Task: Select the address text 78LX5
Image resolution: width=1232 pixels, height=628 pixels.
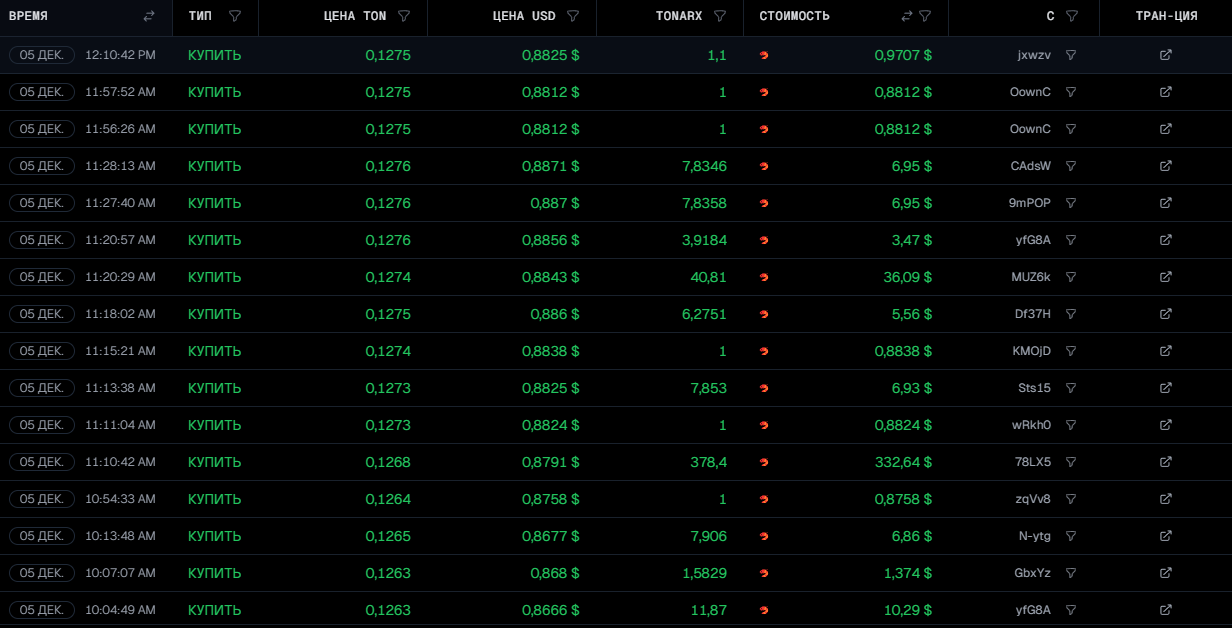Action: point(1033,462)
